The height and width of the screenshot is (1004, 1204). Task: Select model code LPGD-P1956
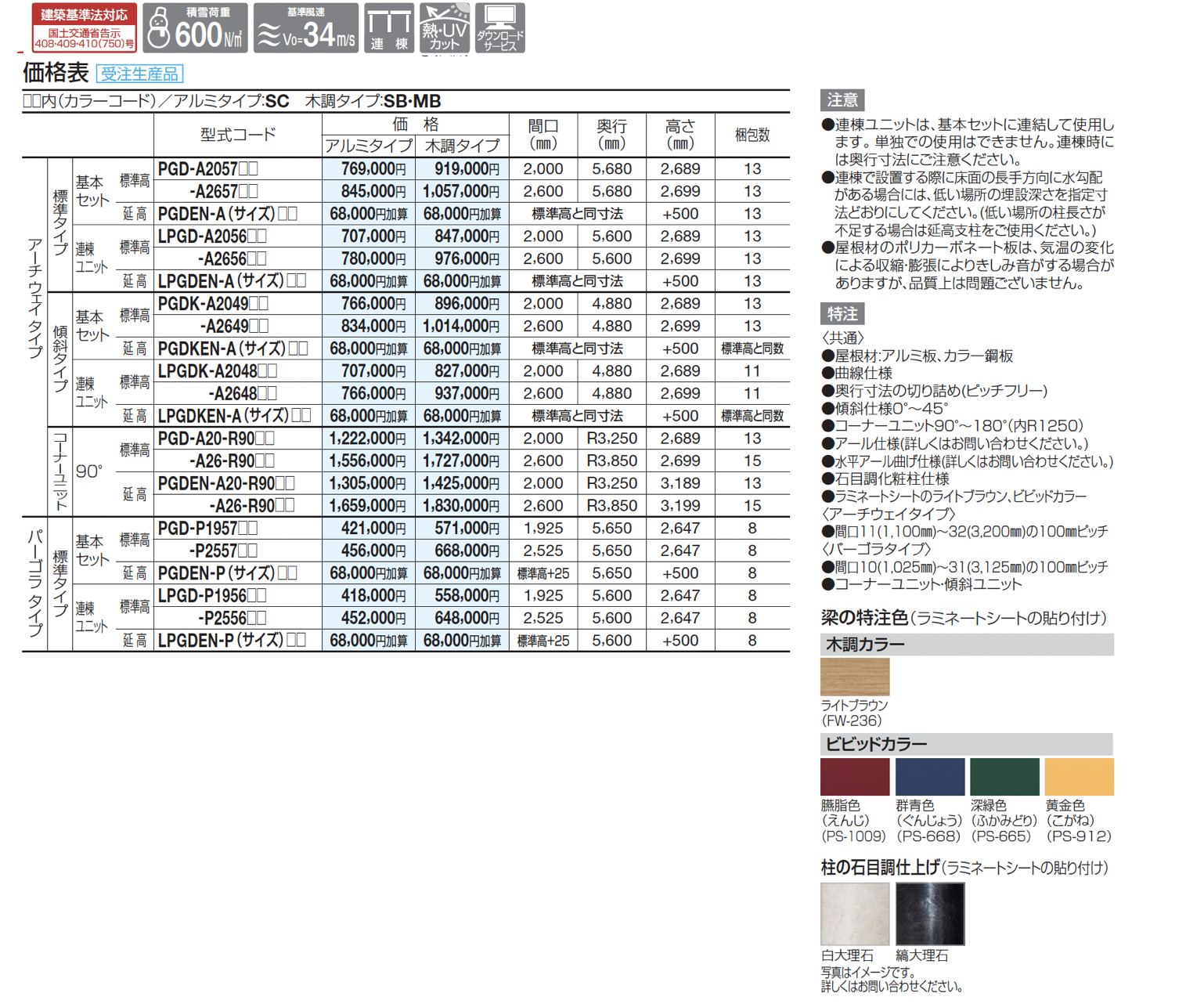212,596
